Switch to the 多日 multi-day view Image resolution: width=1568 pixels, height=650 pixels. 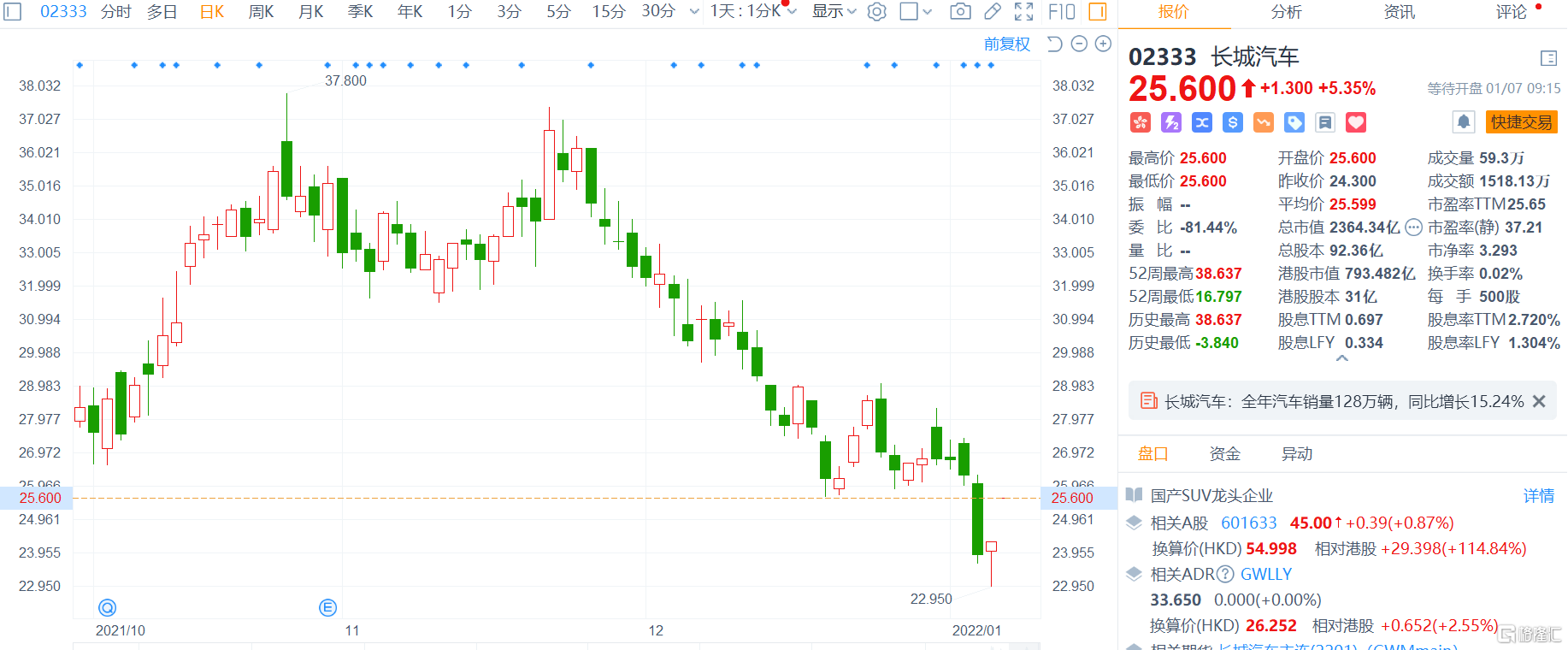(162, 11)
